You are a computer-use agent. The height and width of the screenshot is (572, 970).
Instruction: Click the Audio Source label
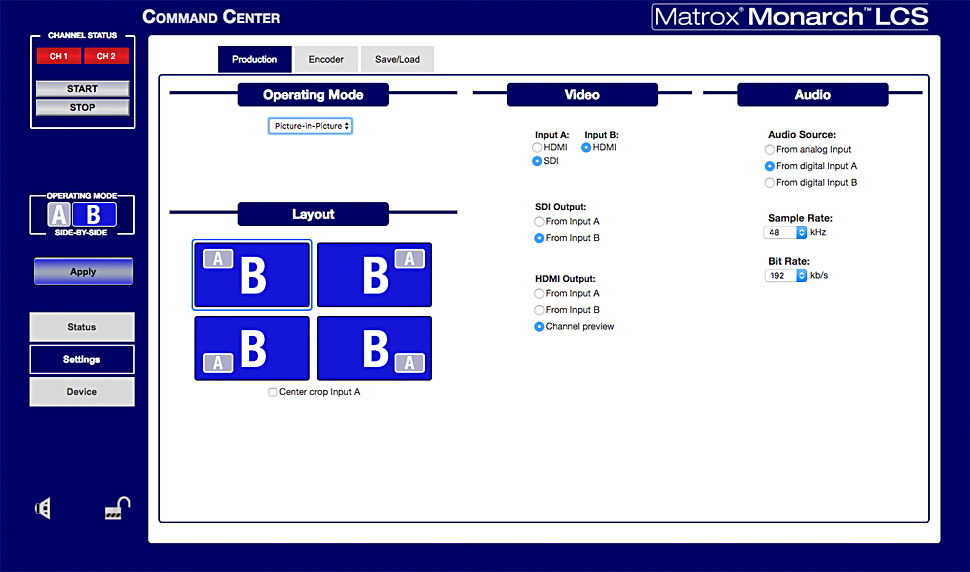coord(802,135)
